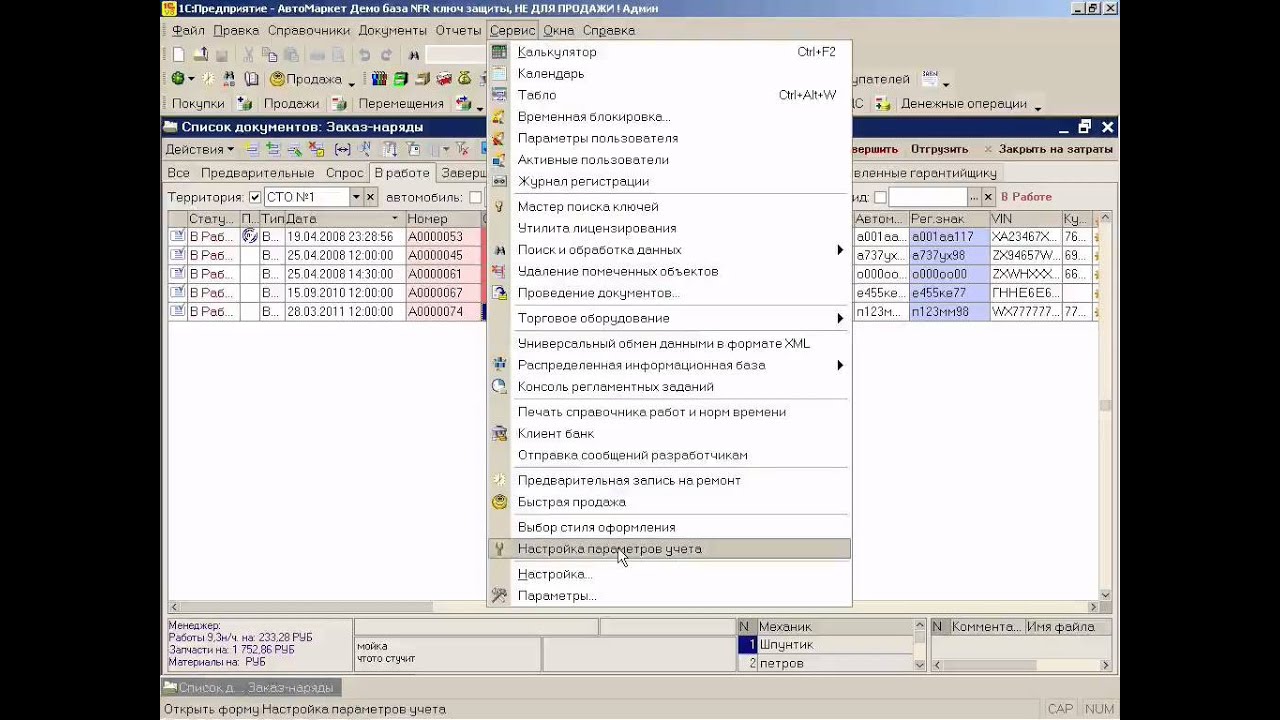
Task: Select Активные пользователи menu entry
Action: (669, 160)
